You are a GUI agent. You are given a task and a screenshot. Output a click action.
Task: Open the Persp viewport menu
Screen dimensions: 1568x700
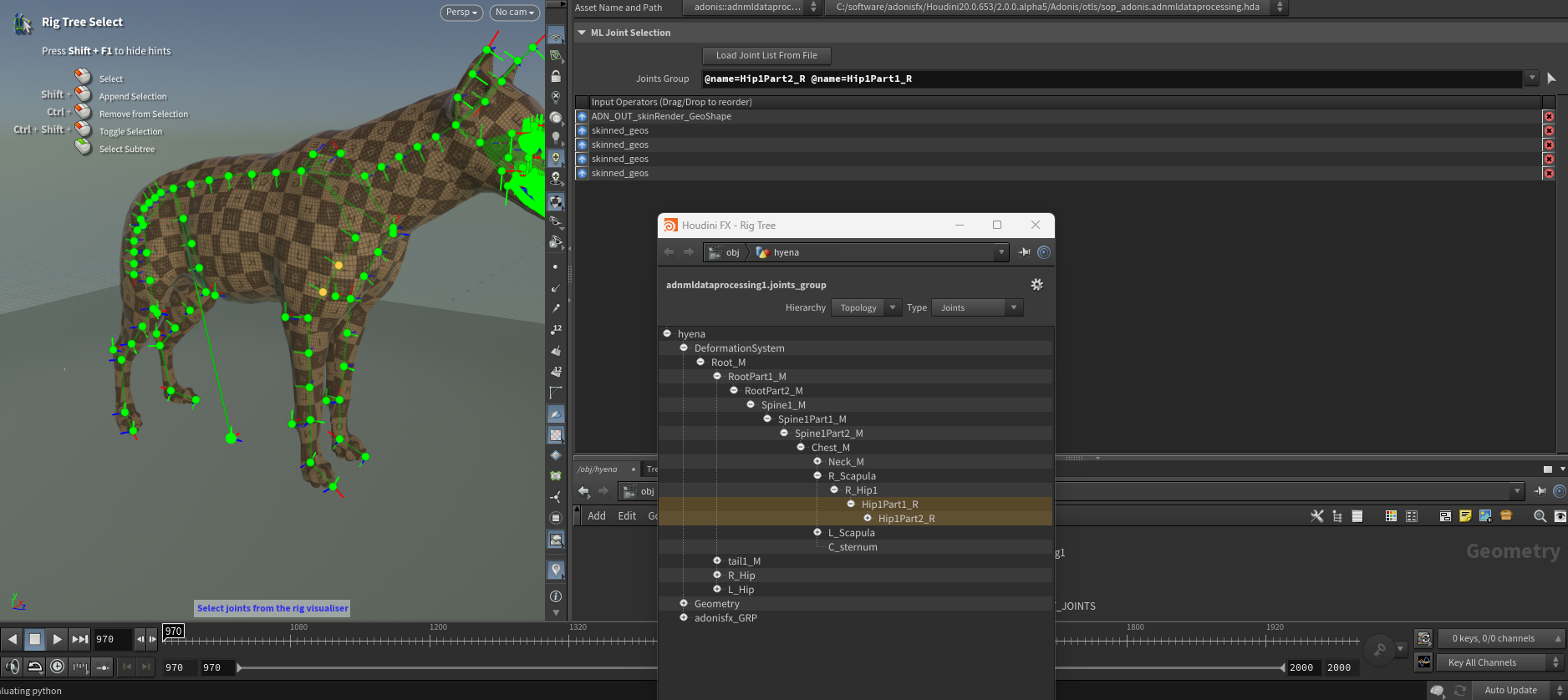pyautogui.click(x=461, y=13)
